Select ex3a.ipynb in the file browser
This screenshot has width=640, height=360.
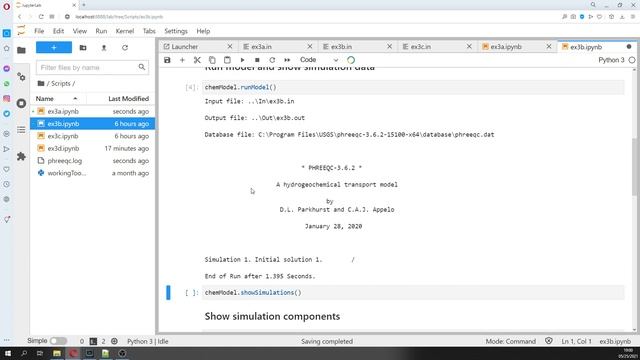(x=92, y=111)
